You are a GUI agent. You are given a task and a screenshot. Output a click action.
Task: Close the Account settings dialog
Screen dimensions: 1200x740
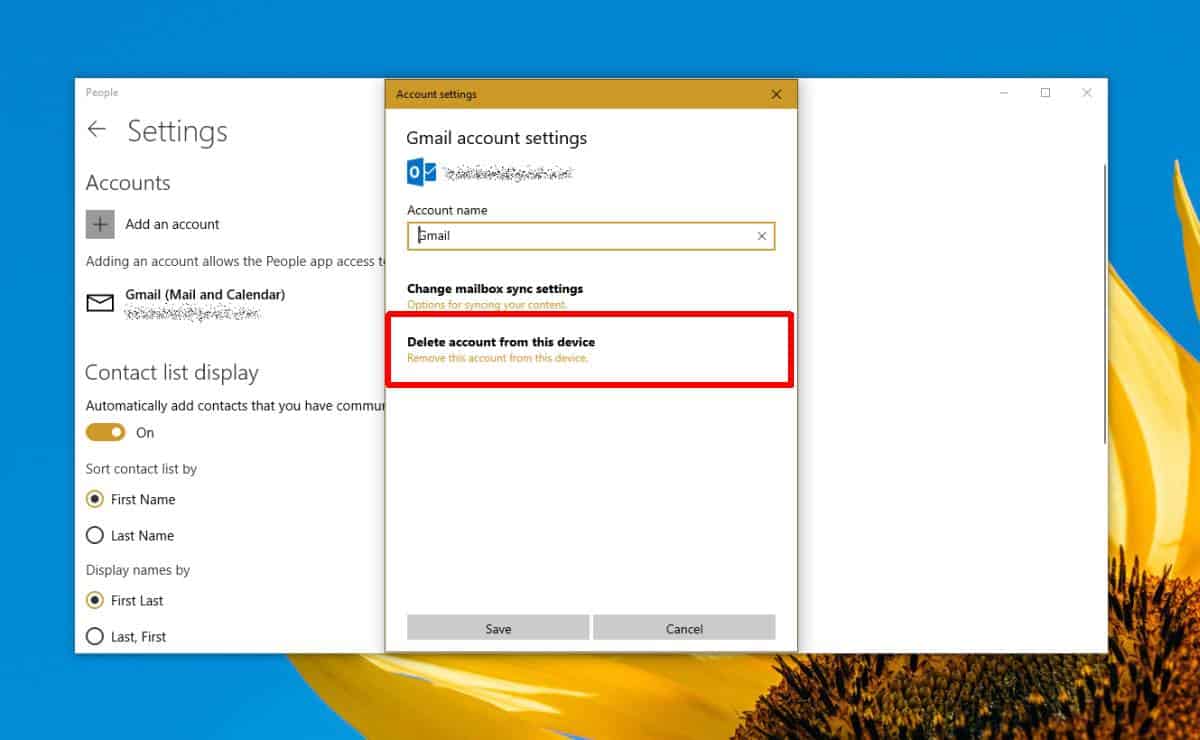coord(777,94)
